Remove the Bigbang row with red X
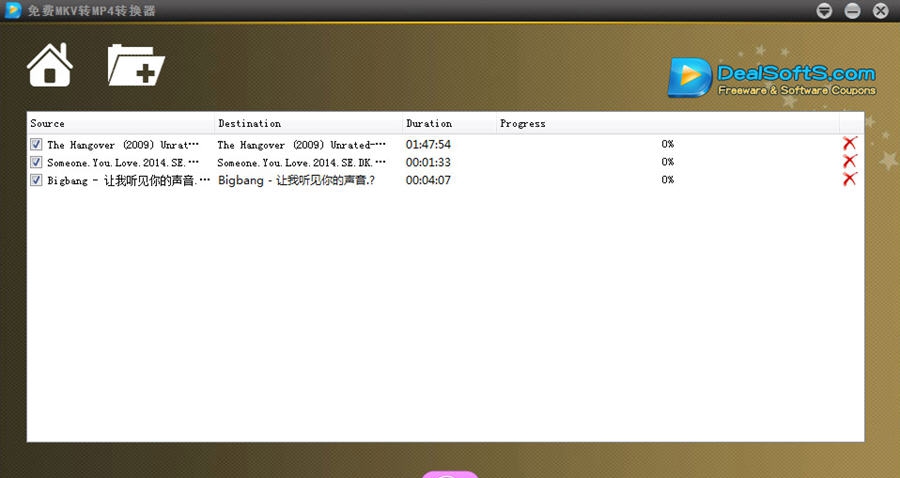This screenshot has height=478, width=900. 849,179
